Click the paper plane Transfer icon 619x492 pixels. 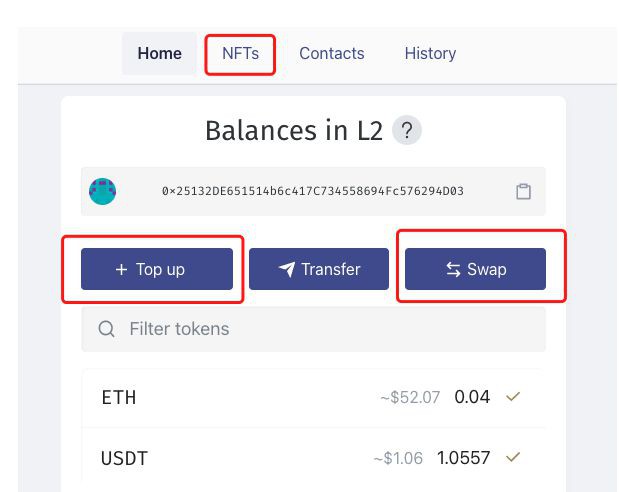point(287,269)
